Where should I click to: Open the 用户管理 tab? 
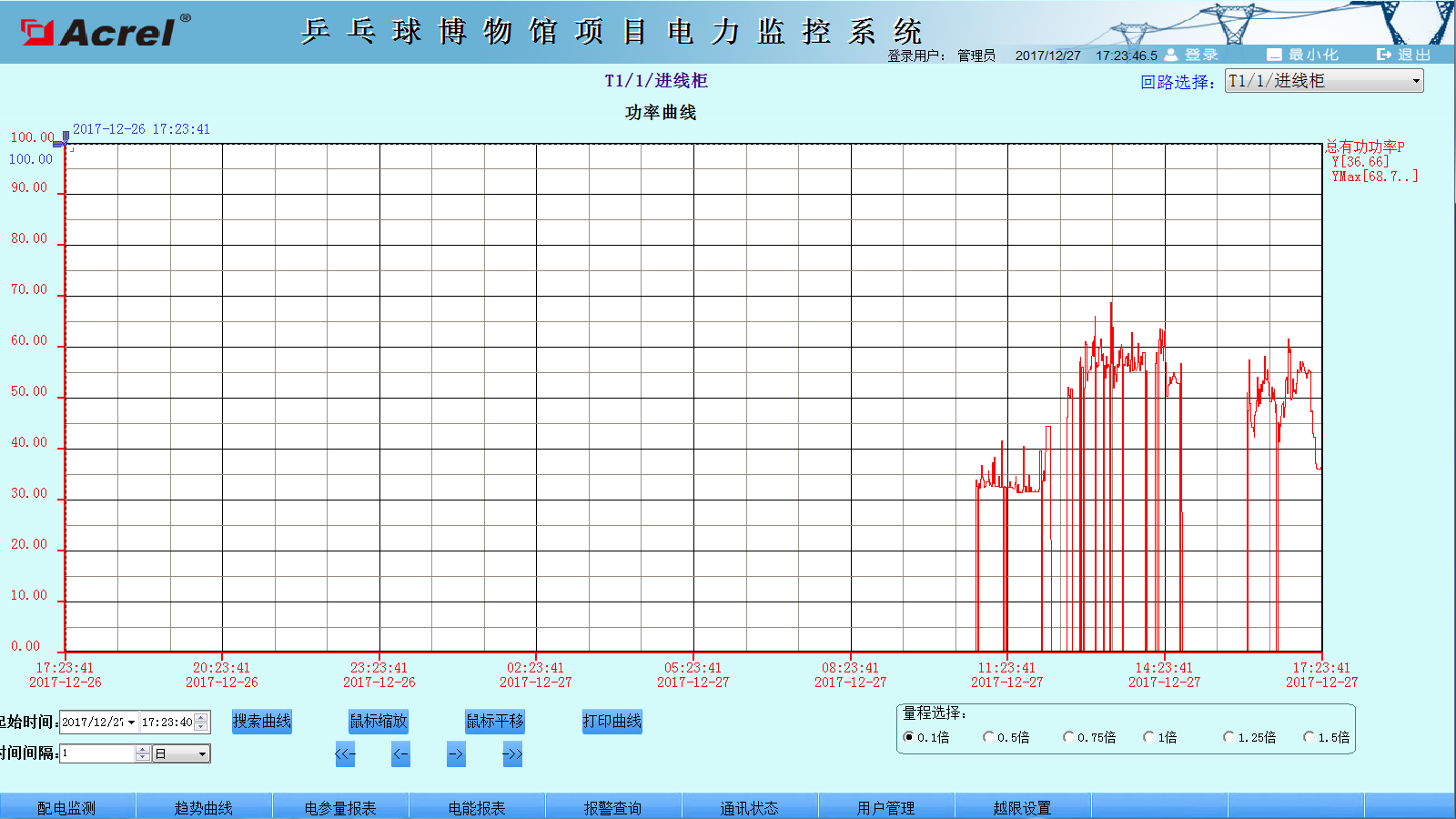(x=886, y=806)
